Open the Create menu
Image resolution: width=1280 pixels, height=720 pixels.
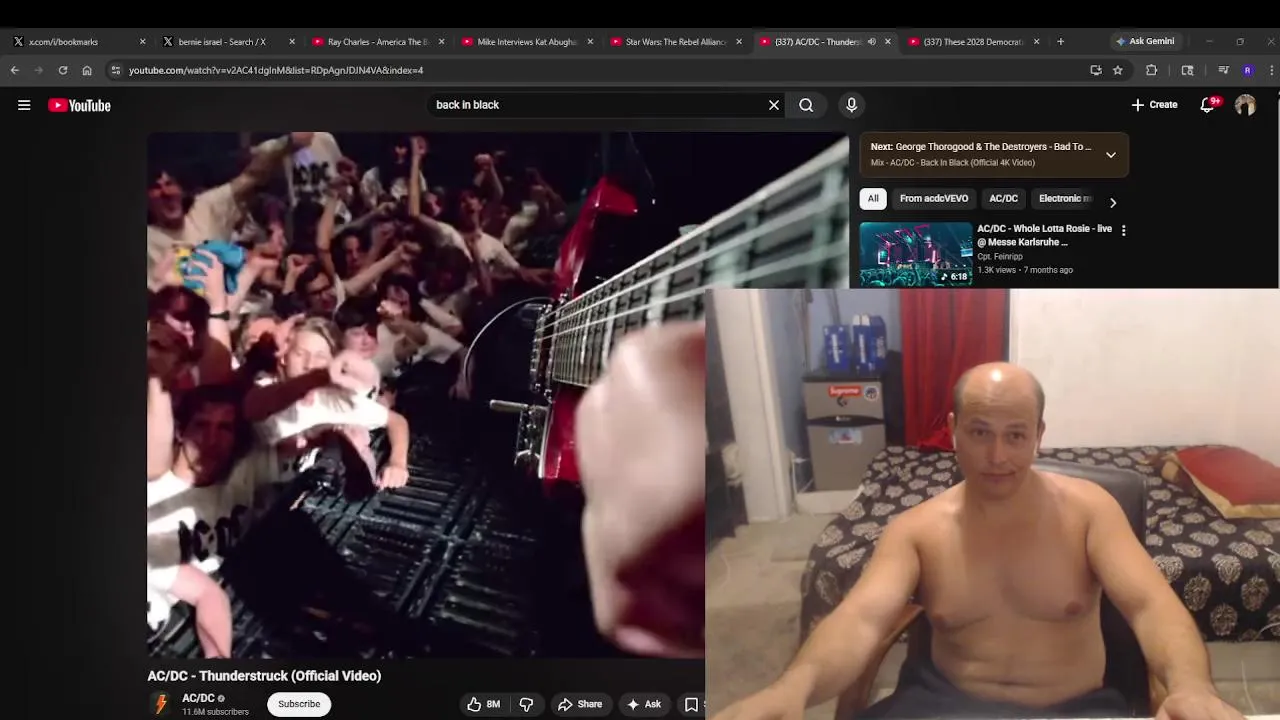[1154, 105]
